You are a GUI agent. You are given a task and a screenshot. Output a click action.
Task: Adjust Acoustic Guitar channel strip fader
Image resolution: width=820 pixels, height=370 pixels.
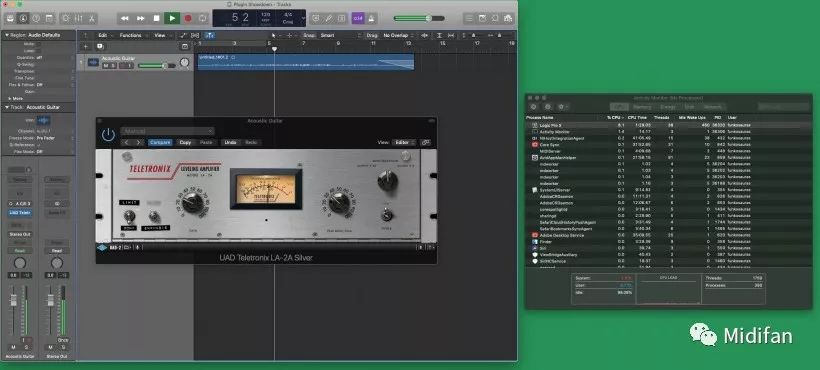[x=14, y=300]
